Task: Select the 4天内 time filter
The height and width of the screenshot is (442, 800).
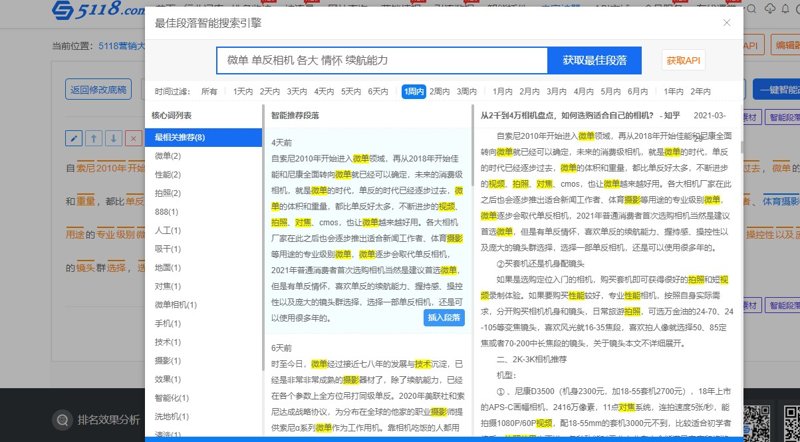Action: 323,91
